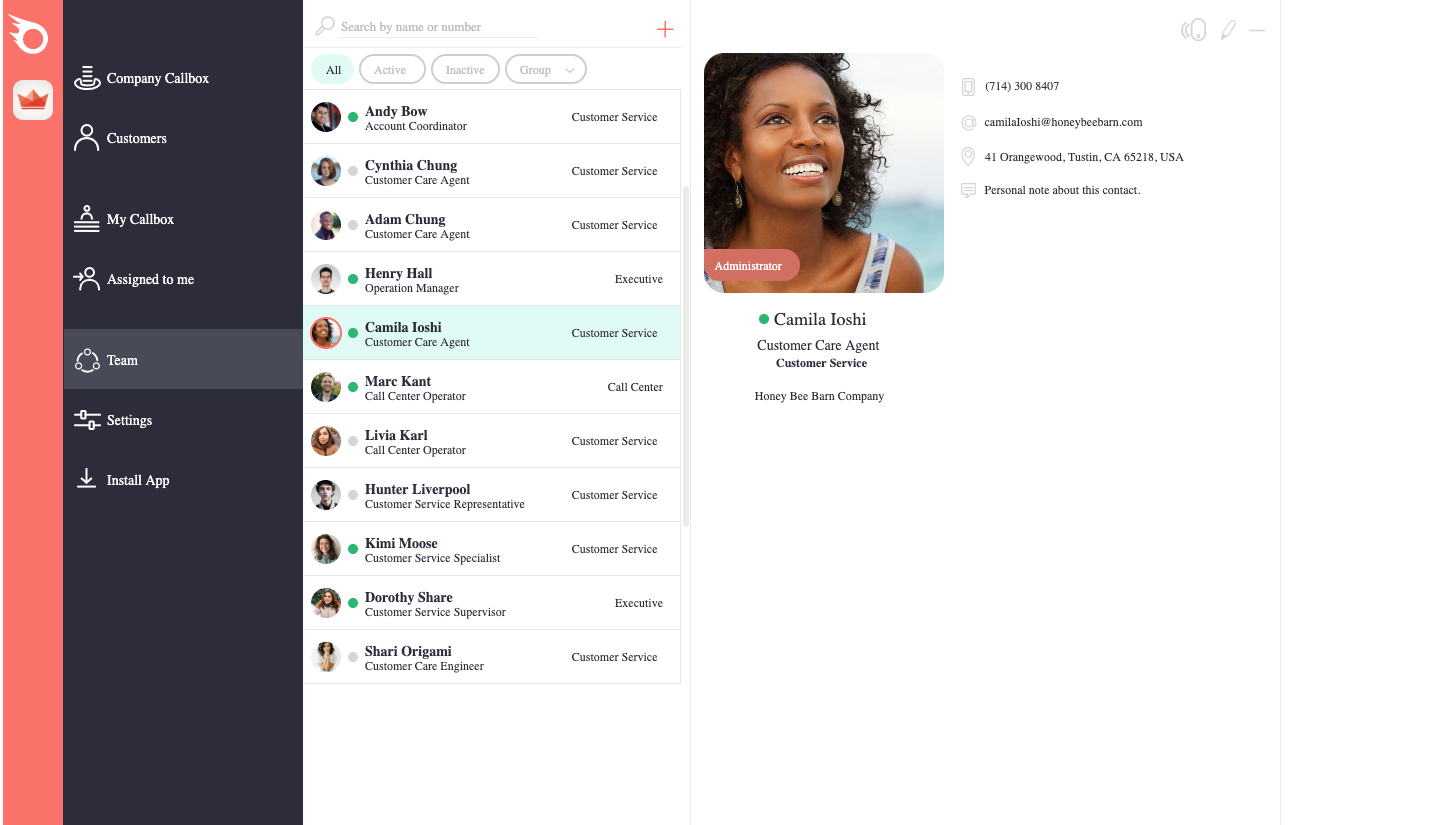The image size is (1448, 825).
Task: Click Shari Origami's avatar
Action: tap(326, 657)
